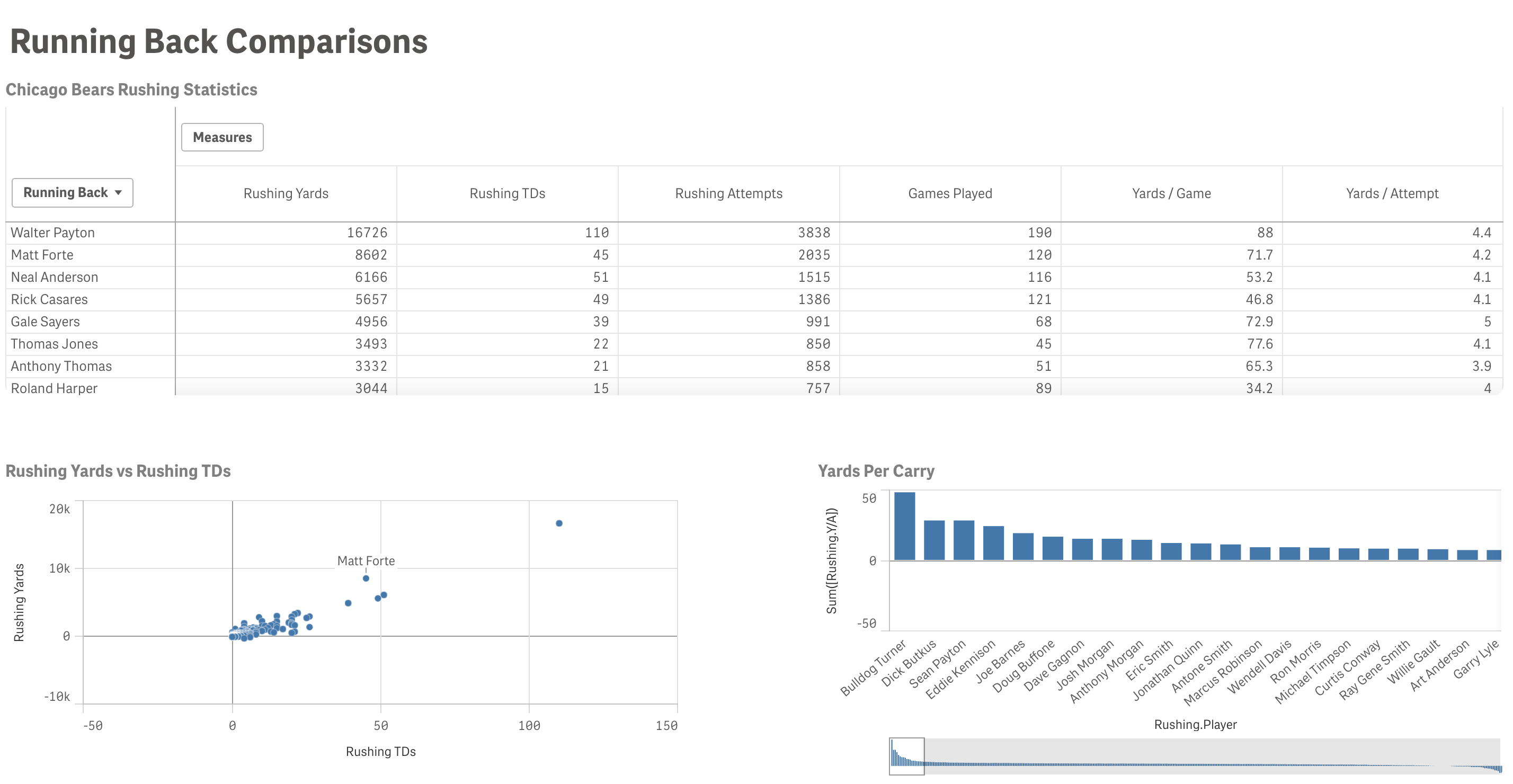Click the Matt Forte labeled scatter point
The width and height of the screenshot is (1513, 784).
tap(366, 578)
